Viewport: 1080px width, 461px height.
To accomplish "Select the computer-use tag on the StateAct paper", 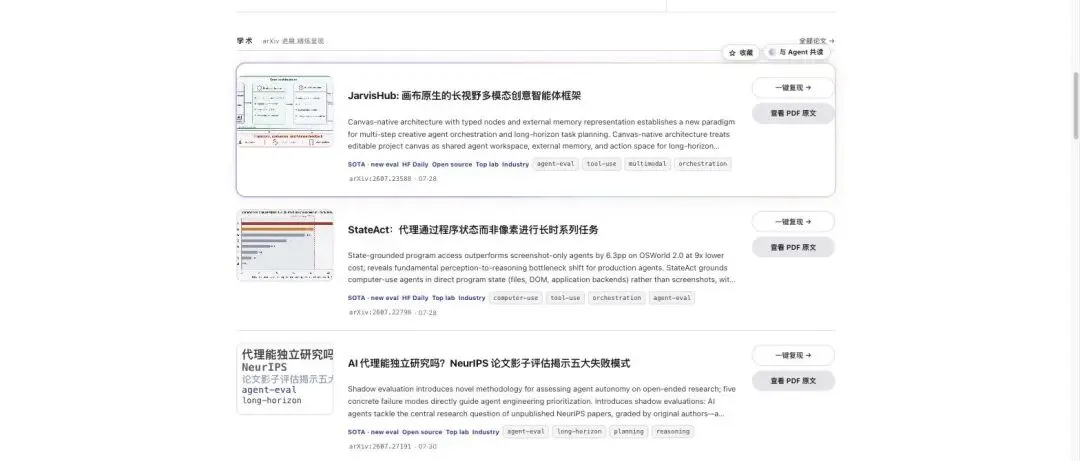I will 516,298.
